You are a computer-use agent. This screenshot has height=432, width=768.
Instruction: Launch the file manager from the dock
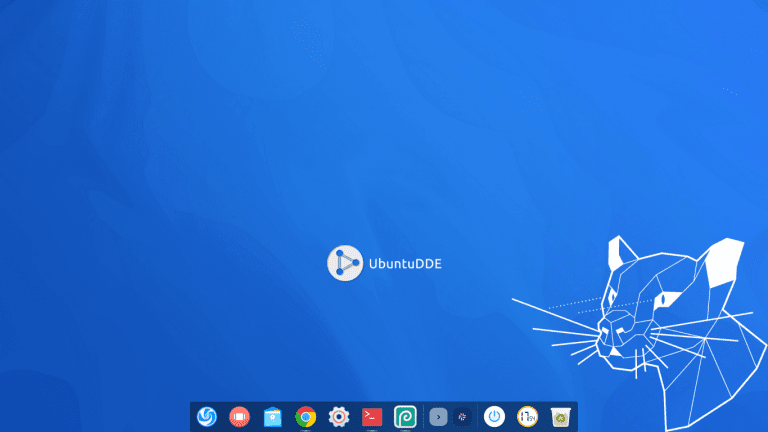coord(272,417)
